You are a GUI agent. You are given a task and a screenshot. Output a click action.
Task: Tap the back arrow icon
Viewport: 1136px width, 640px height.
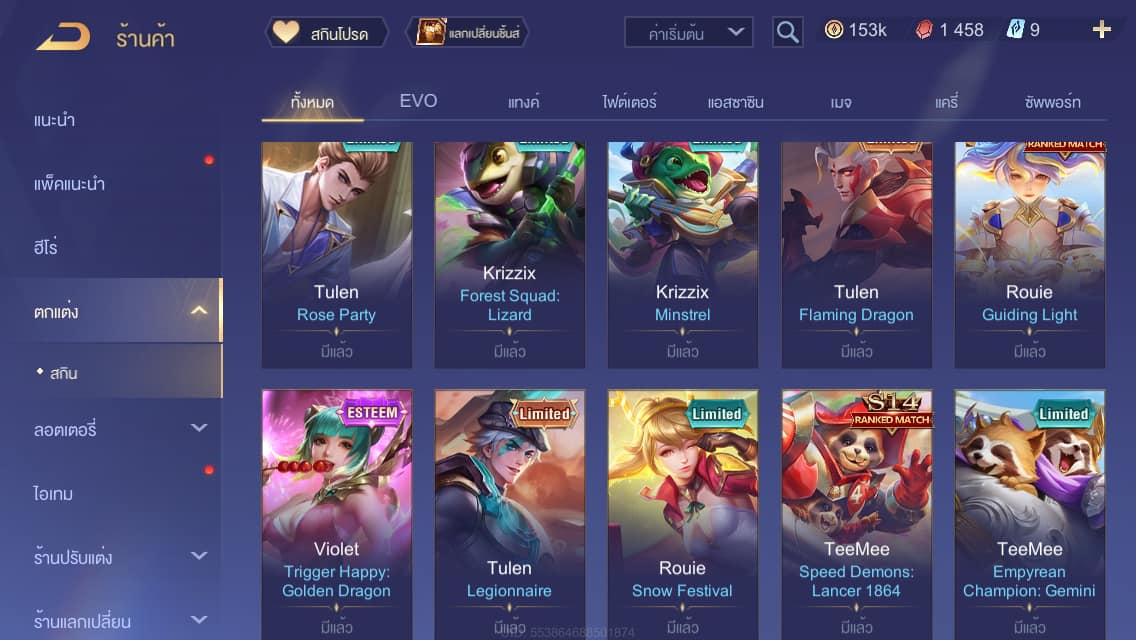pos(63,36)
